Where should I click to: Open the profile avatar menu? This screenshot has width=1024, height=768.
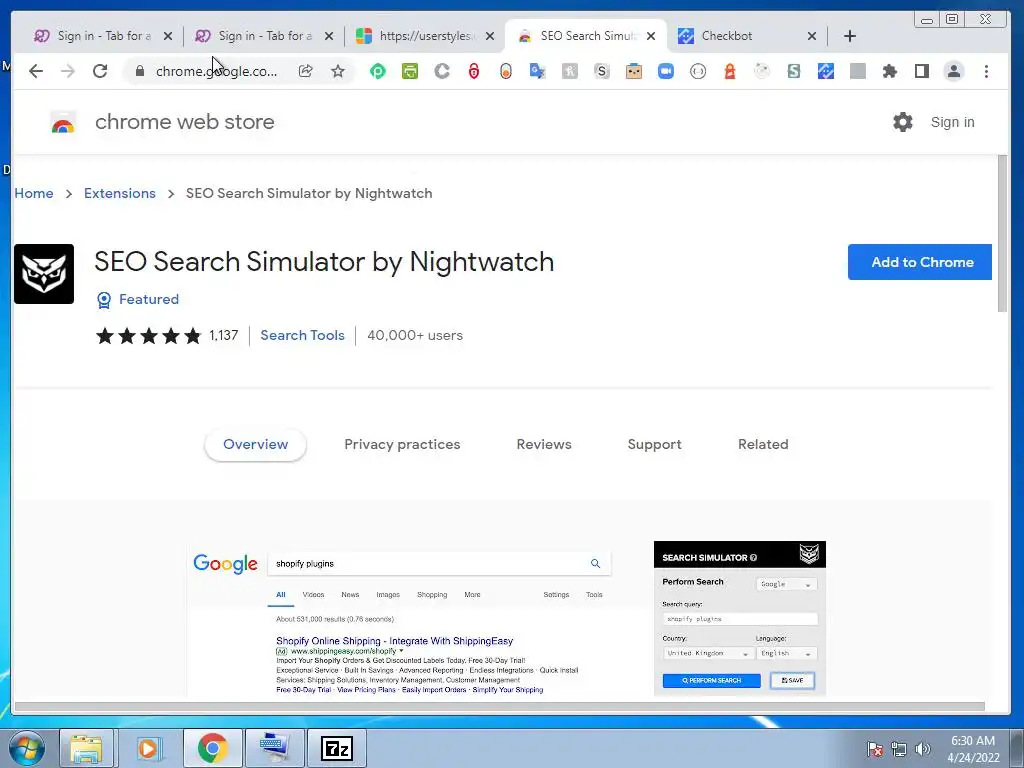click(x=953, y=71)
